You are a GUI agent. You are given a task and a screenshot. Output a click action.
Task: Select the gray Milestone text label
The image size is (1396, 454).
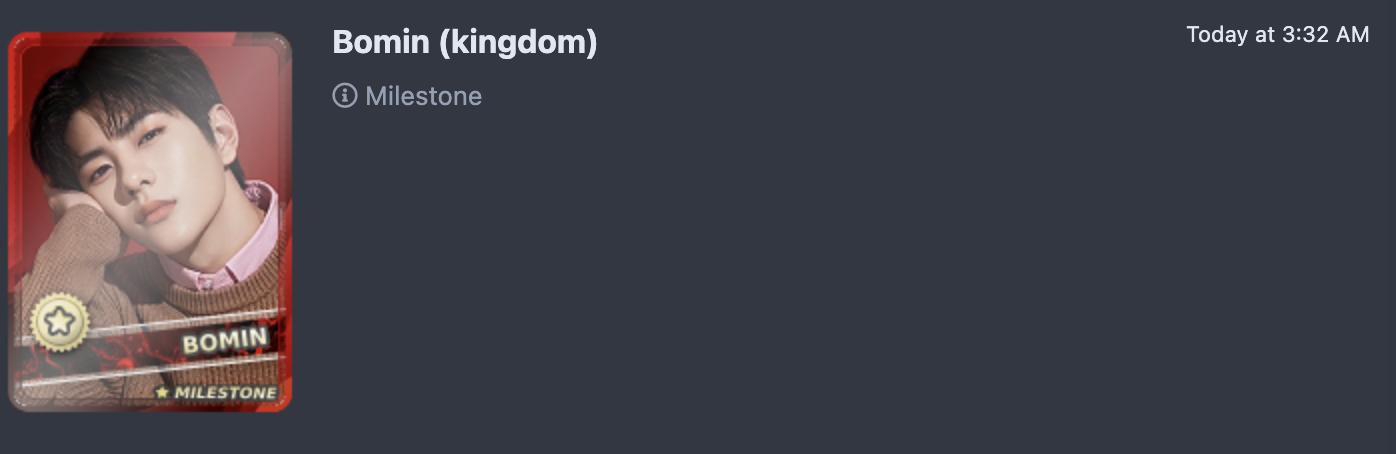424,96
